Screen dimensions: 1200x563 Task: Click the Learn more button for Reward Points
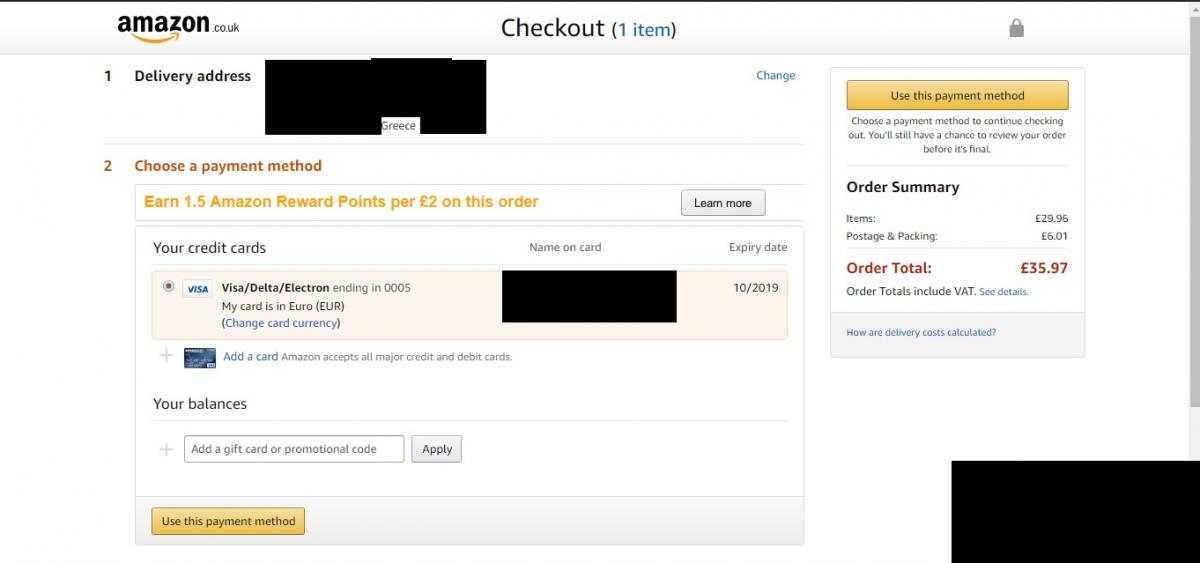(x=723, y=203)
